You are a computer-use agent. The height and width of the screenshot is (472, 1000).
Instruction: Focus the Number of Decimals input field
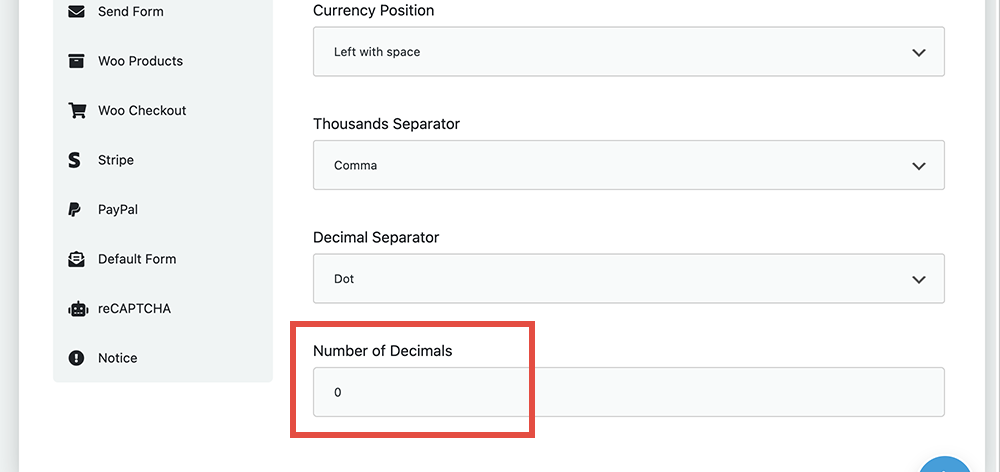[x=628, y=392]
